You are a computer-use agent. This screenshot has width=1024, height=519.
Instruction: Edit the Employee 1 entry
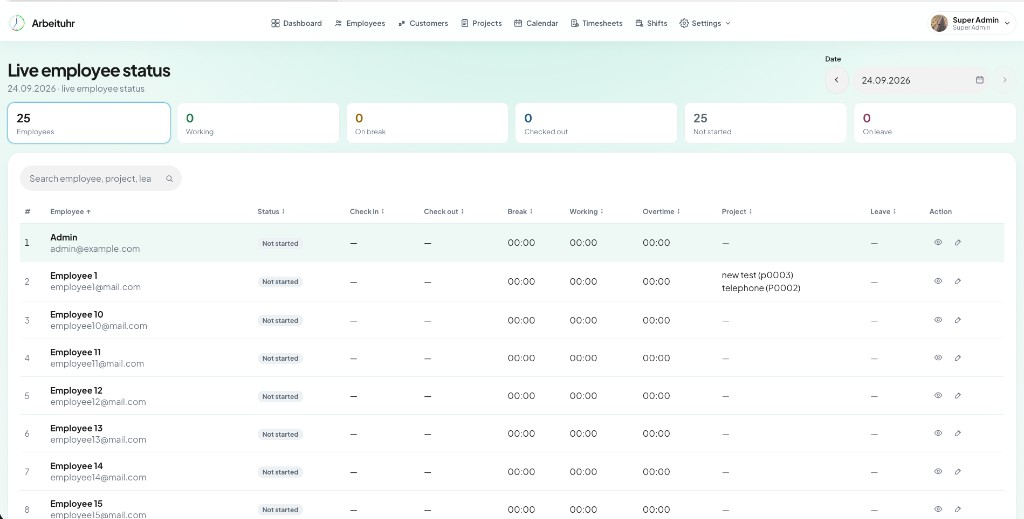point(957,281)
